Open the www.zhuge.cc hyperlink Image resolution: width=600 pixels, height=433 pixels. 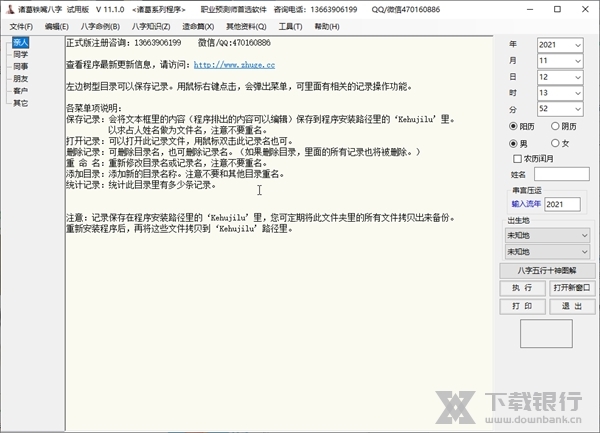coord(234,65)
